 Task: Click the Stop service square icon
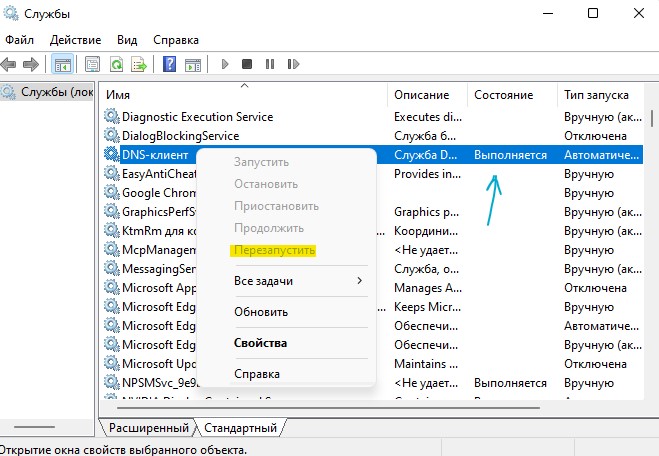point(247,64)
